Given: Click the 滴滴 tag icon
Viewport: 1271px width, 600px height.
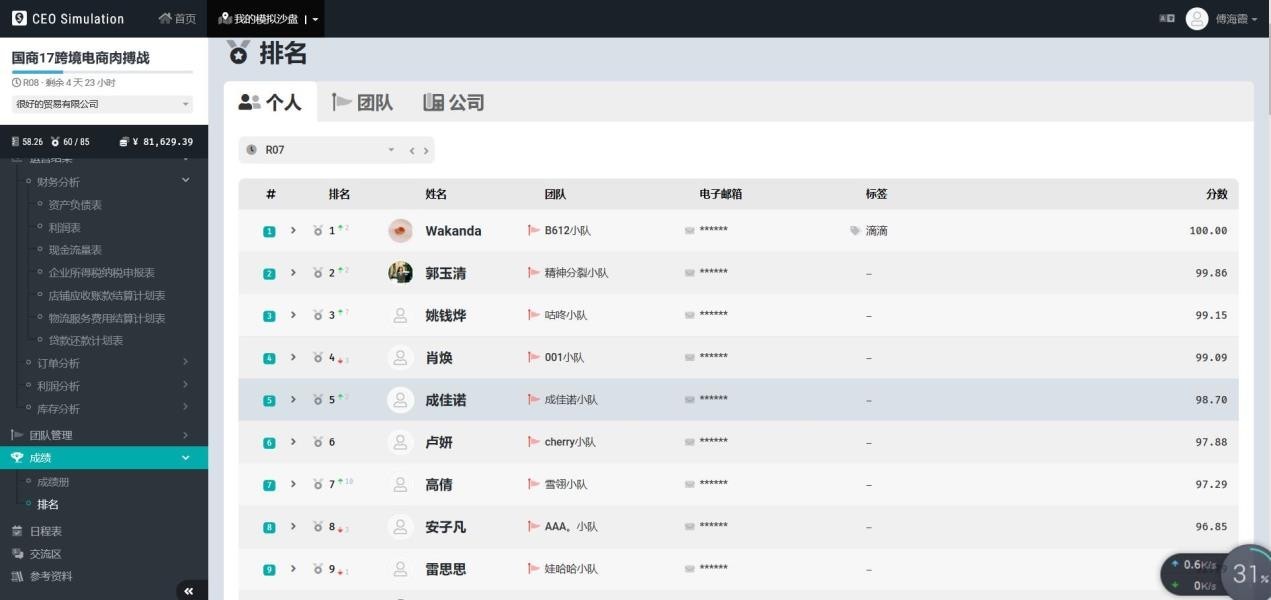Looking at the screenshot, I should [855, 231].
